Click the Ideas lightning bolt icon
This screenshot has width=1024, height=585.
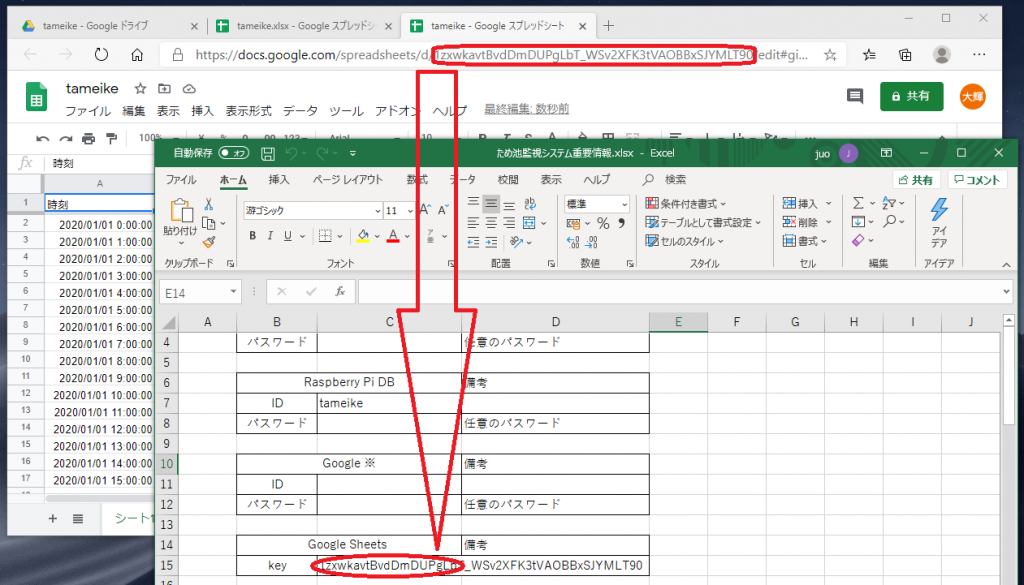(939, 210)
